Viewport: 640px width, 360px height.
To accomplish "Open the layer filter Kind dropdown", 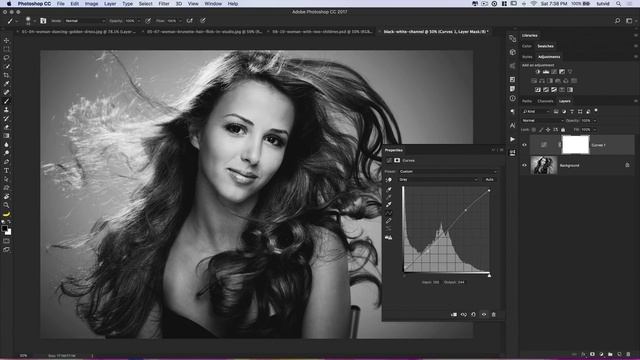I will click(x=536, y=111).
